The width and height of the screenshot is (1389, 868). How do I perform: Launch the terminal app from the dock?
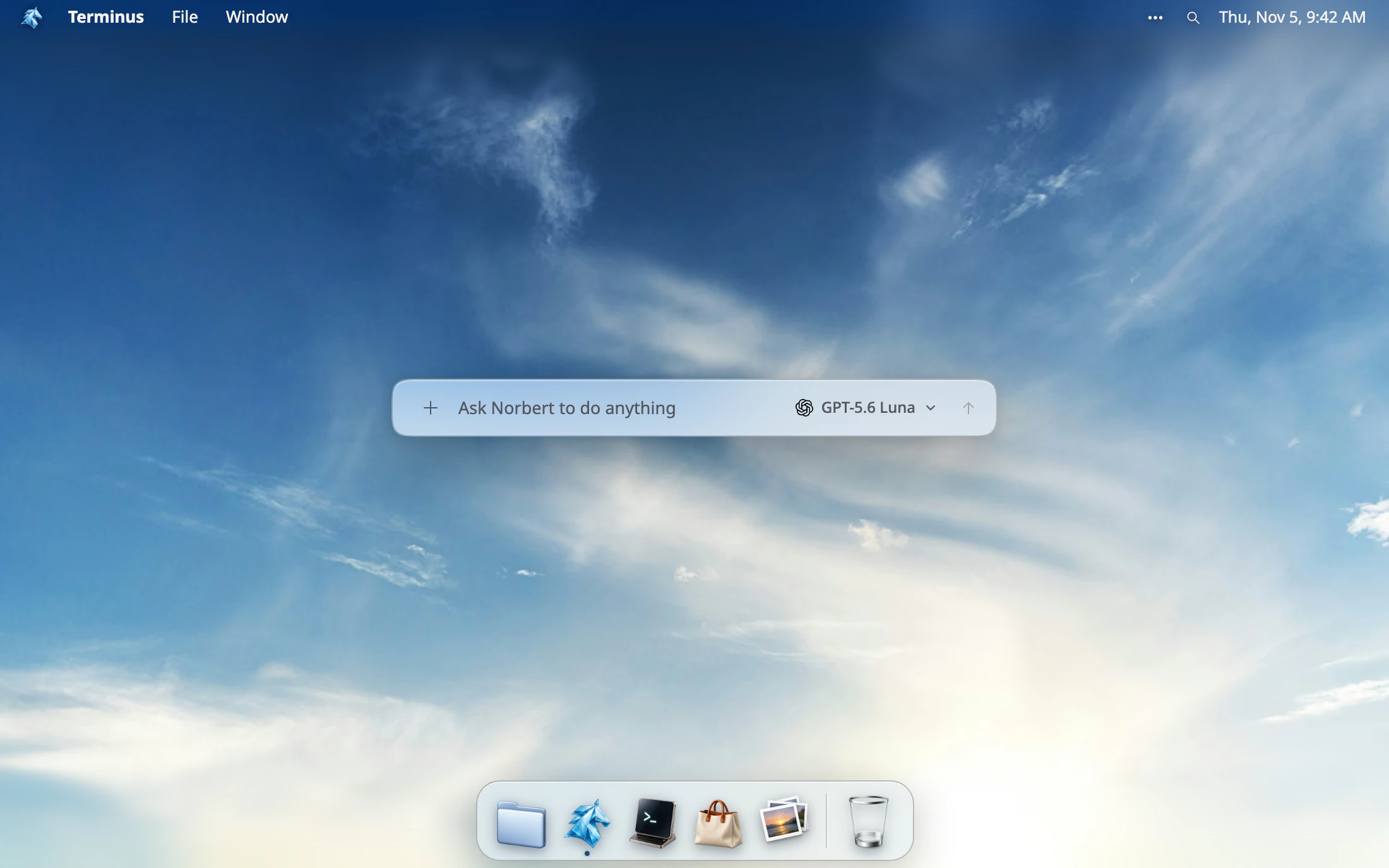[x=653, y=823]
